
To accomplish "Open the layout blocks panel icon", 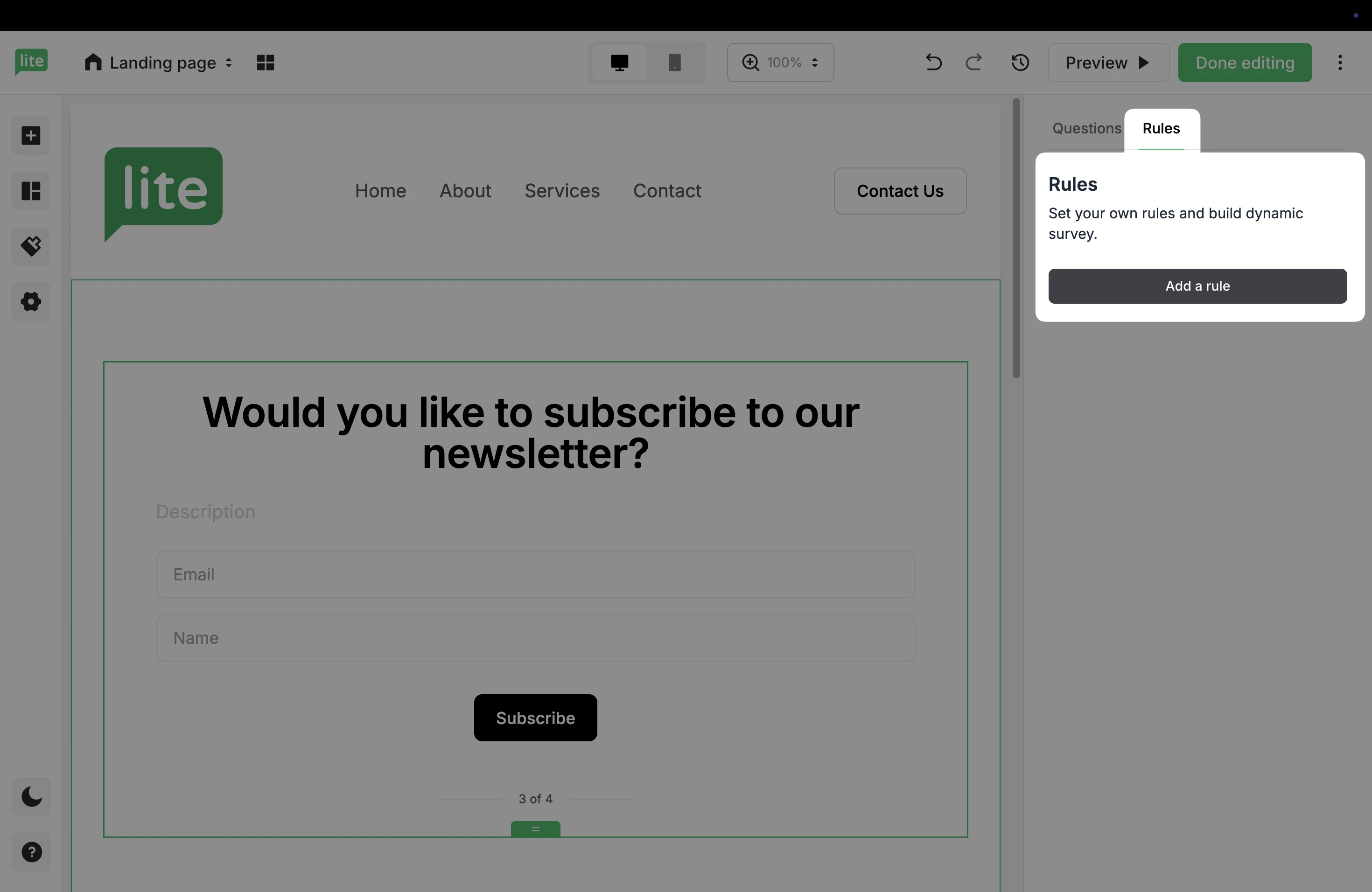I will click(31, 191).
